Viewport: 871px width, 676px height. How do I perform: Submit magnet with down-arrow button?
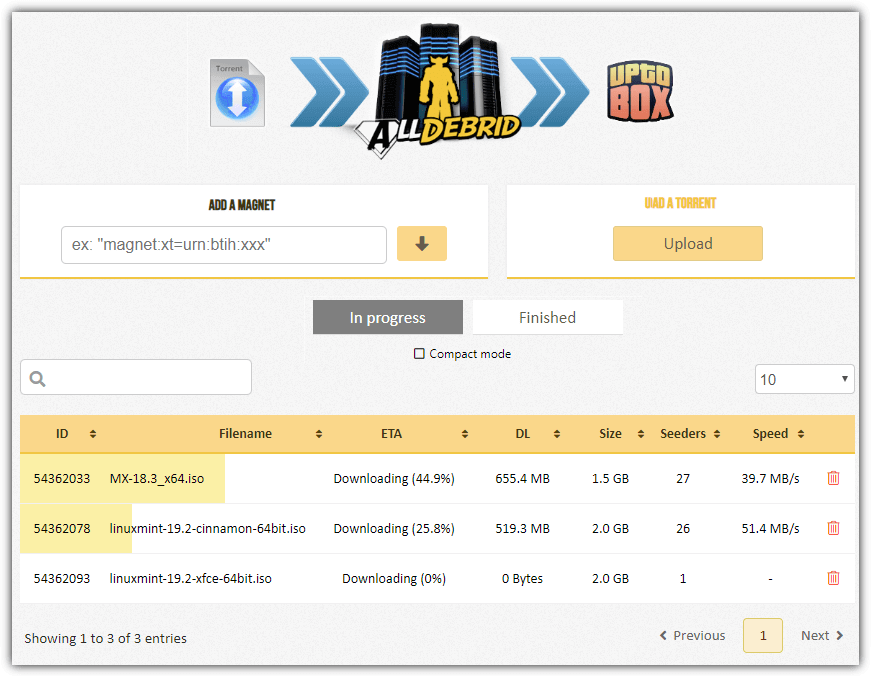pyautogui.click(x=422, y=243)
